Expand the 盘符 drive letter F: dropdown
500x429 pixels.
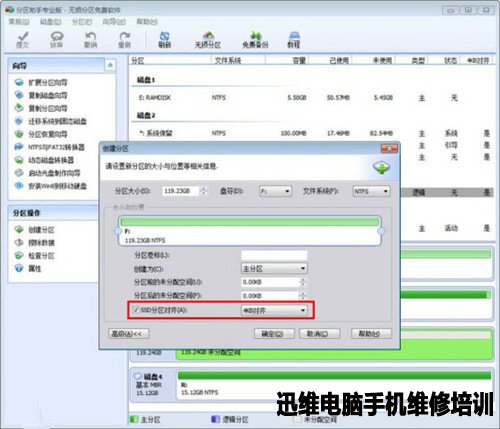coord(275,191)
